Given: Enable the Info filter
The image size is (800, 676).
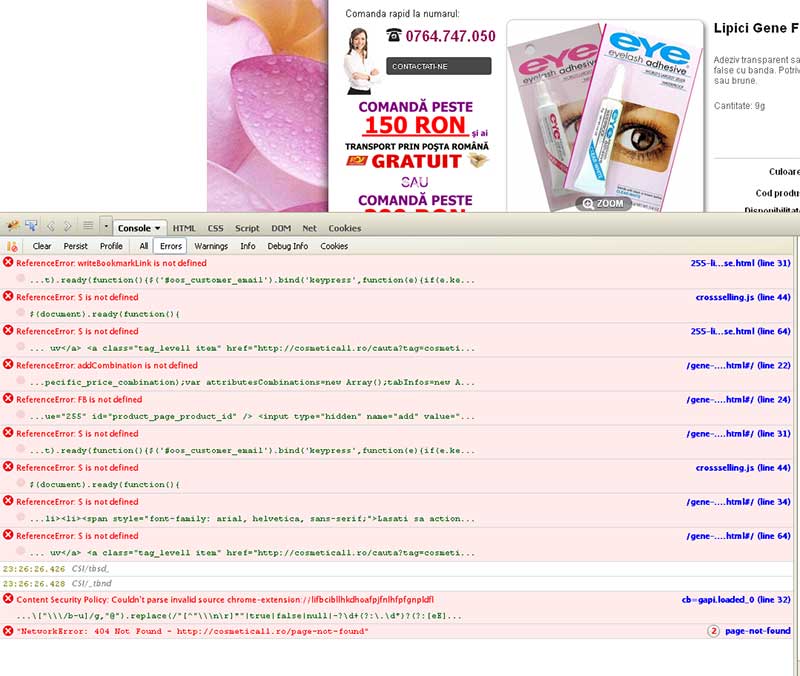Looking at the screenshot, I should click(x=248, y=246).
